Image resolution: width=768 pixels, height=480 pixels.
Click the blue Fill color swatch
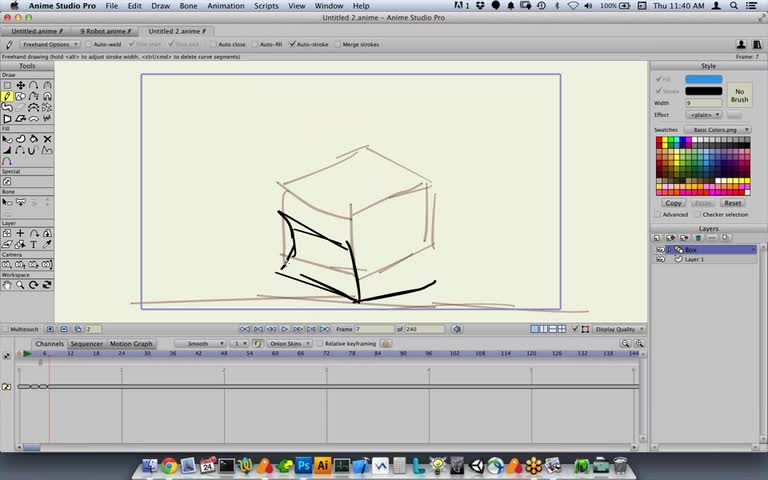704,79
